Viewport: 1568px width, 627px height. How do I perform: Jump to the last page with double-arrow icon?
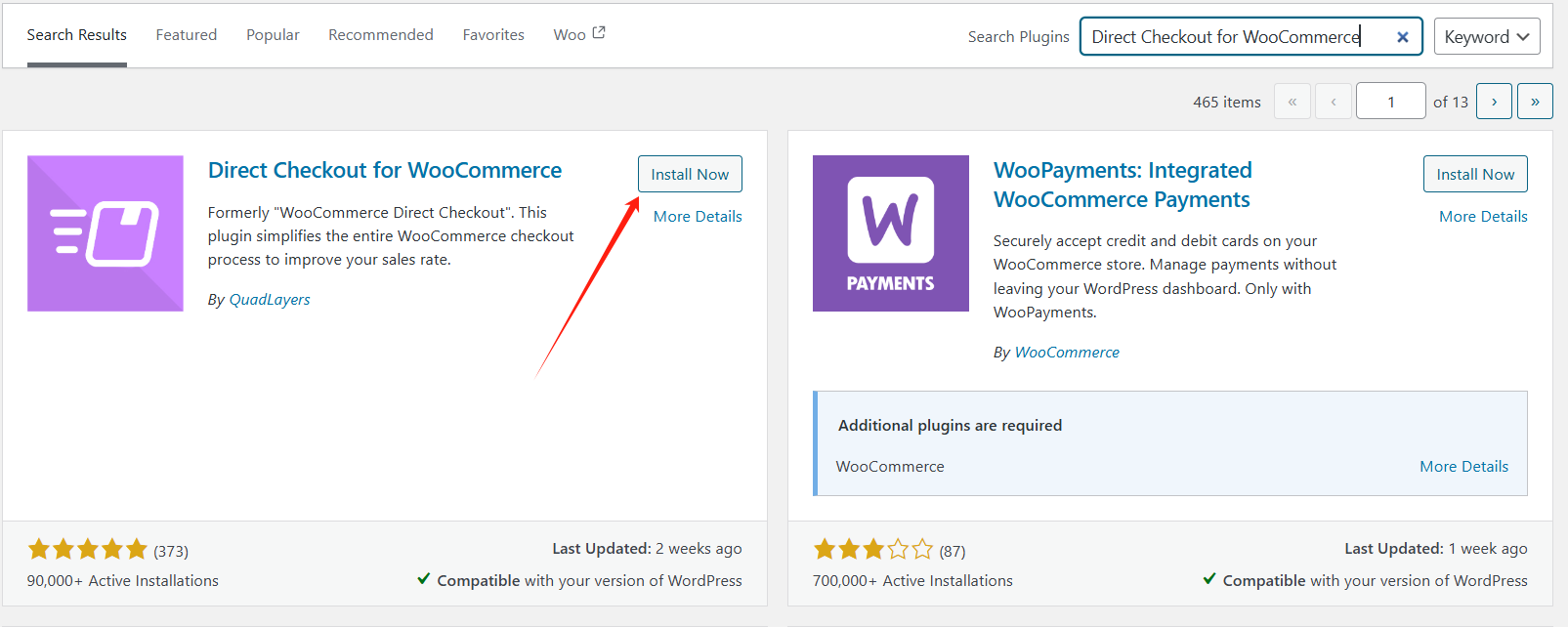1535,101
